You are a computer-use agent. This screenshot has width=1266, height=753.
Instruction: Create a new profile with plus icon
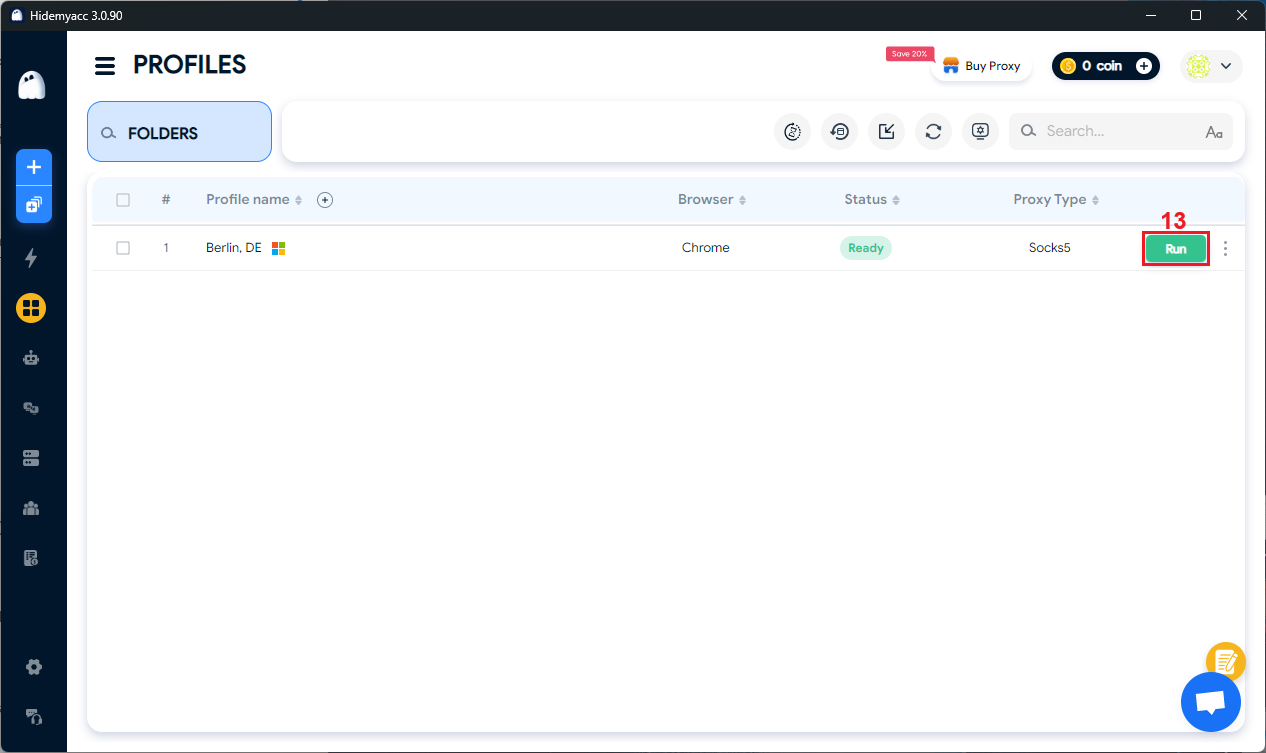tap(33, 167)
